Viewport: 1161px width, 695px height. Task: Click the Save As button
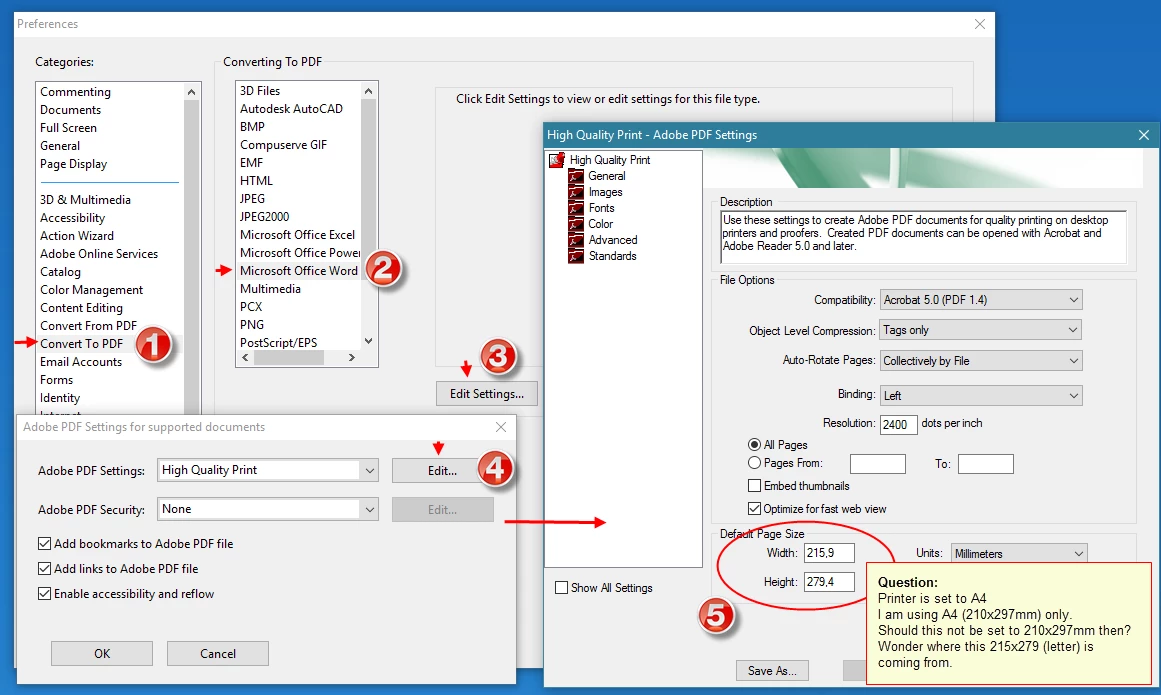click(772, 671)
